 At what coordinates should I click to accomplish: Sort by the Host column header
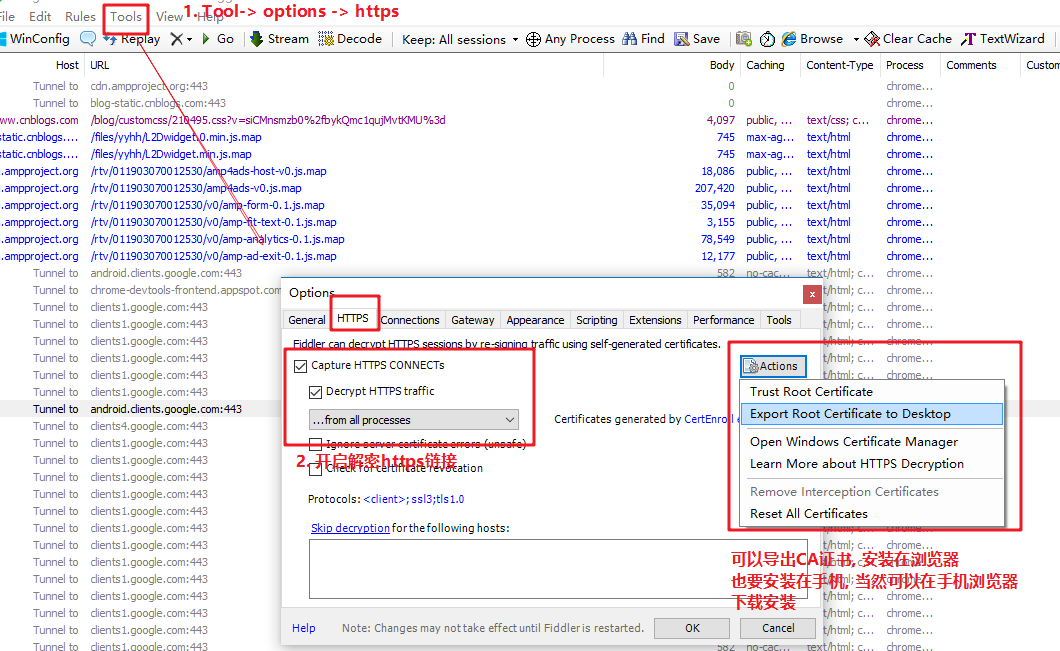click(x=67, y=65)
